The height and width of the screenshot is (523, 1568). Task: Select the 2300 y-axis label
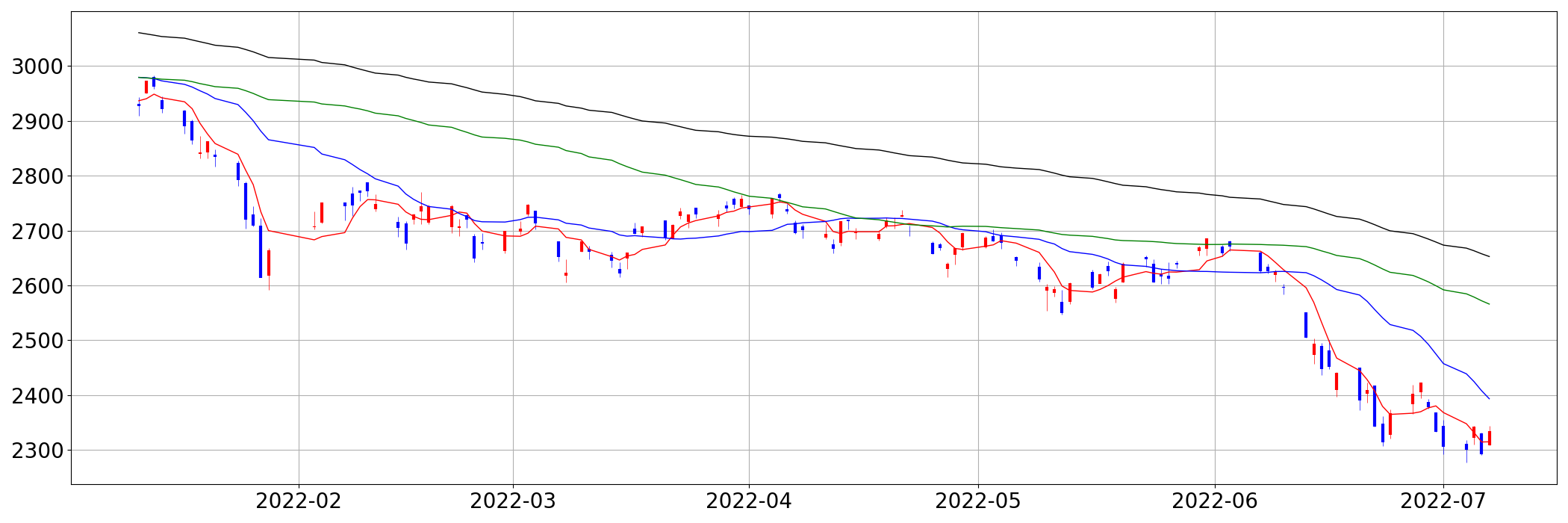pos(37,451)
